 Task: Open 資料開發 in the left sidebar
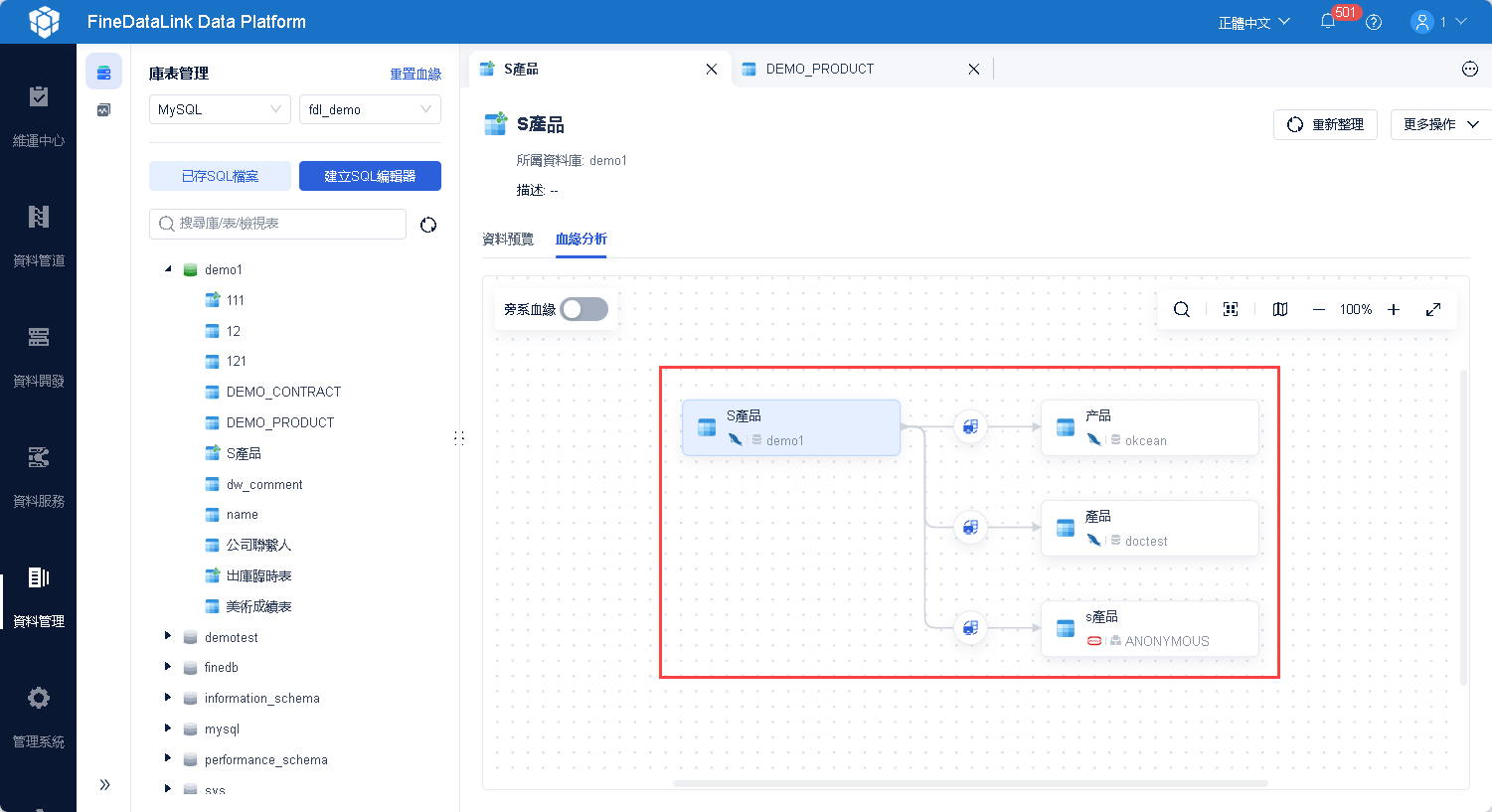pyautogui.click(x=39, y=357)
